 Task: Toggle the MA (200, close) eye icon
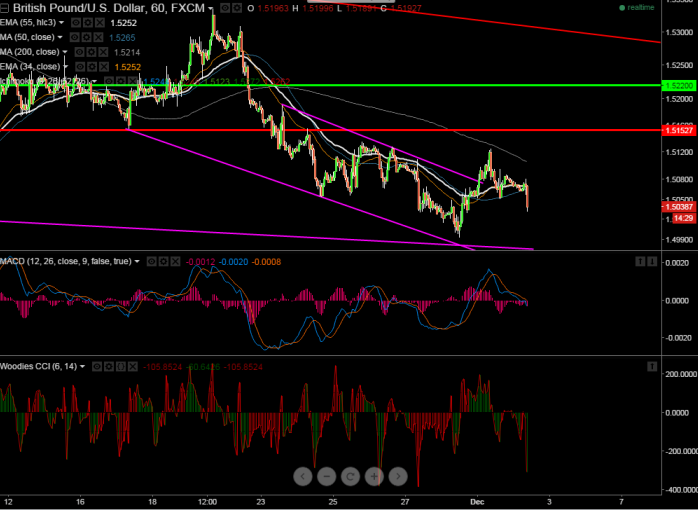(x=79, y=52)
